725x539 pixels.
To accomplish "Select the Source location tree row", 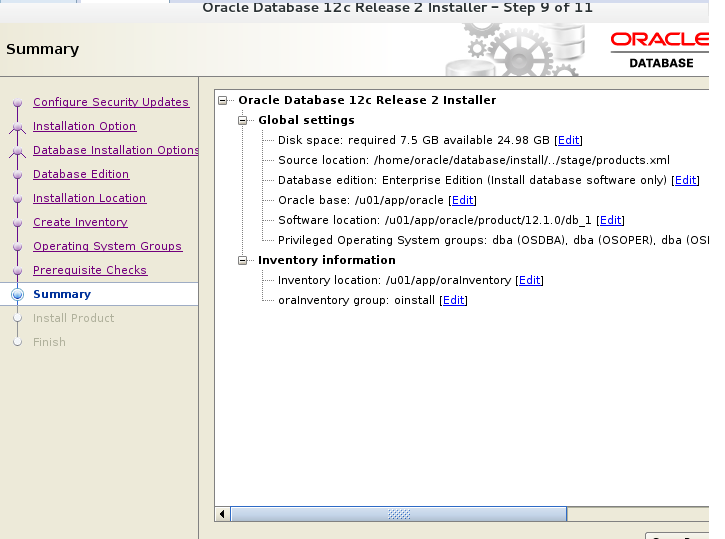I will tap(474, 160).
